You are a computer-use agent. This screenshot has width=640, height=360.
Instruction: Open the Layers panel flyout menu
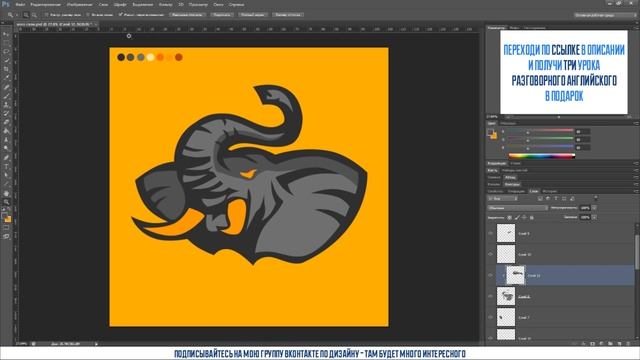pos(636,191)
